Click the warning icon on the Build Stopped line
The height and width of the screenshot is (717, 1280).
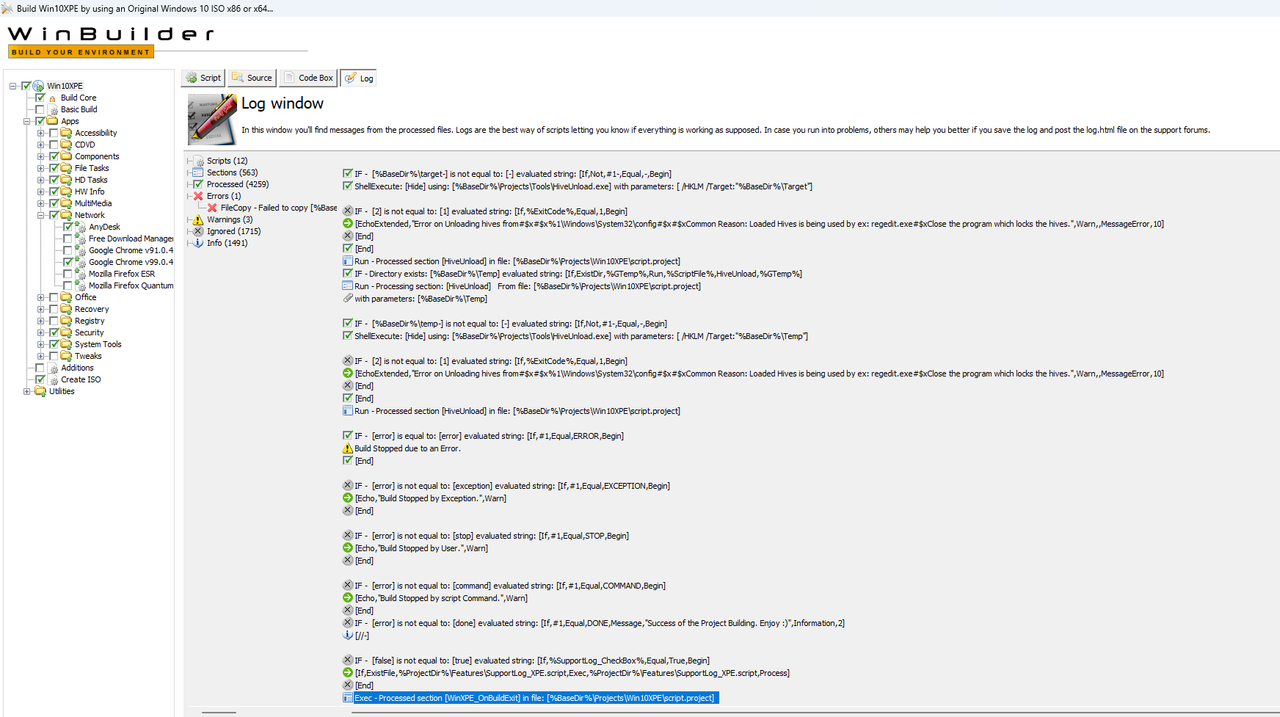point(347,449)
